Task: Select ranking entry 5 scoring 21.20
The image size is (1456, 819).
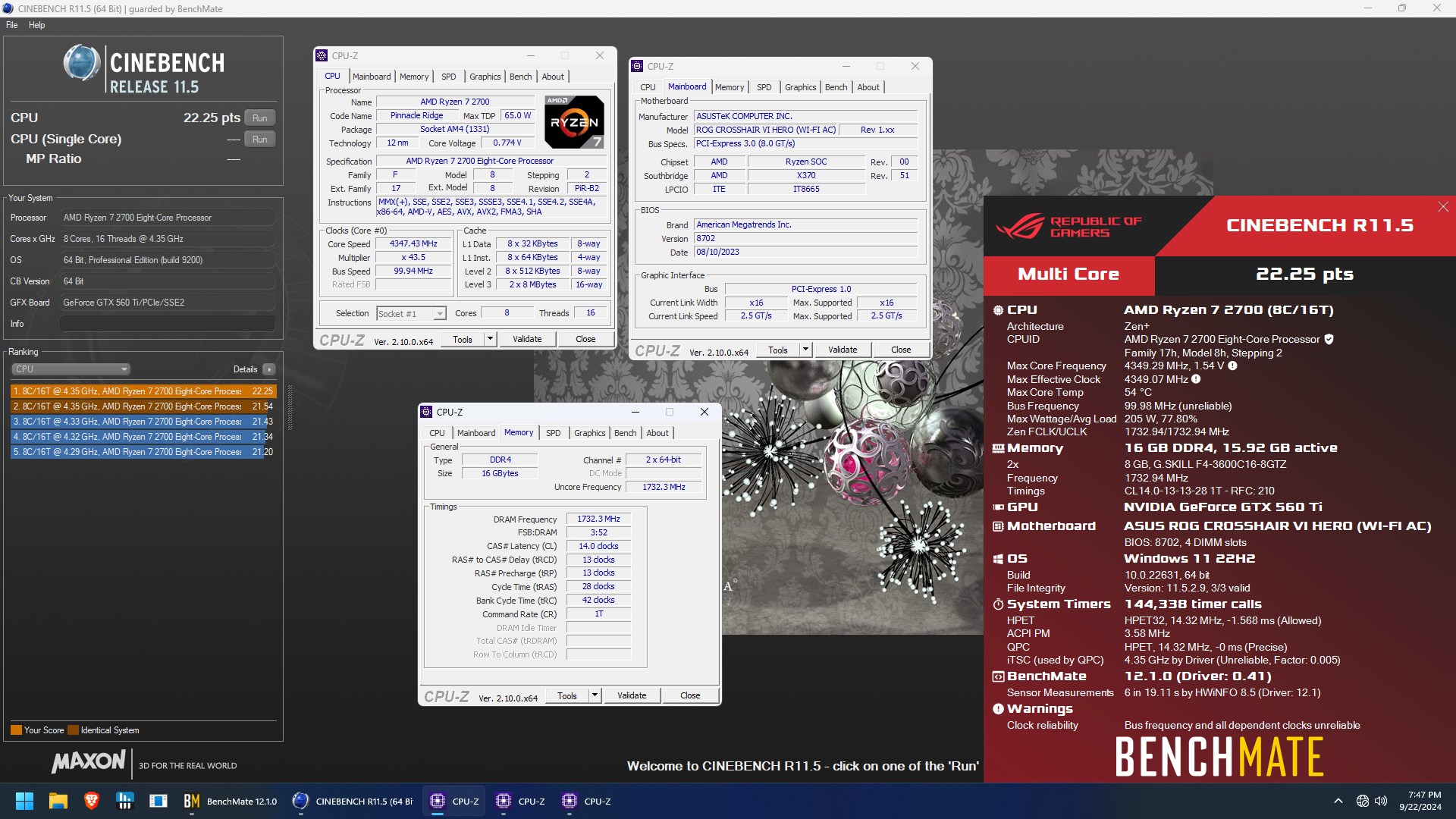Action: pos(143,452)
